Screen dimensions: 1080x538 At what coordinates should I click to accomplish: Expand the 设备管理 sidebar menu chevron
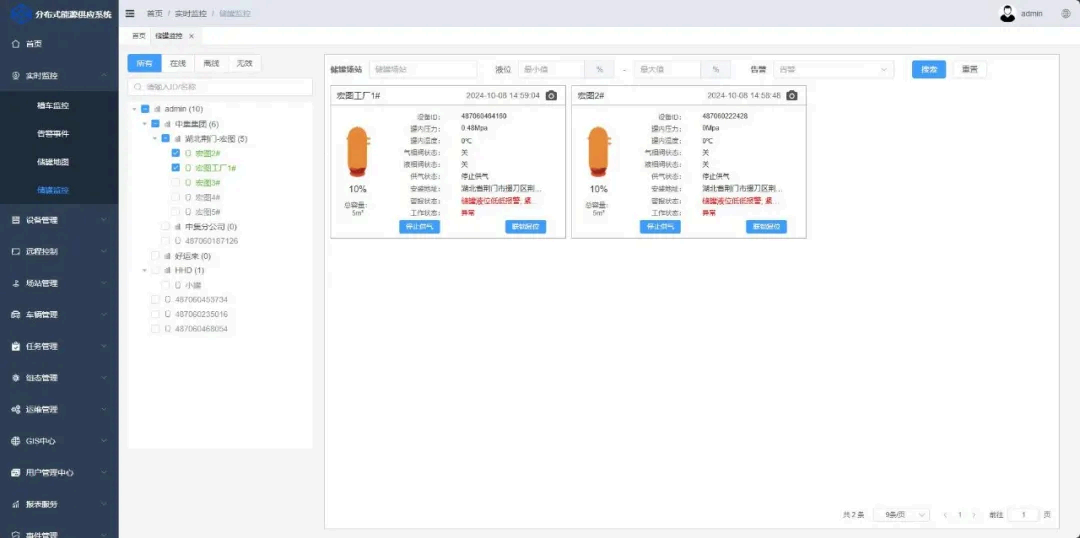(x=104, y=220)
